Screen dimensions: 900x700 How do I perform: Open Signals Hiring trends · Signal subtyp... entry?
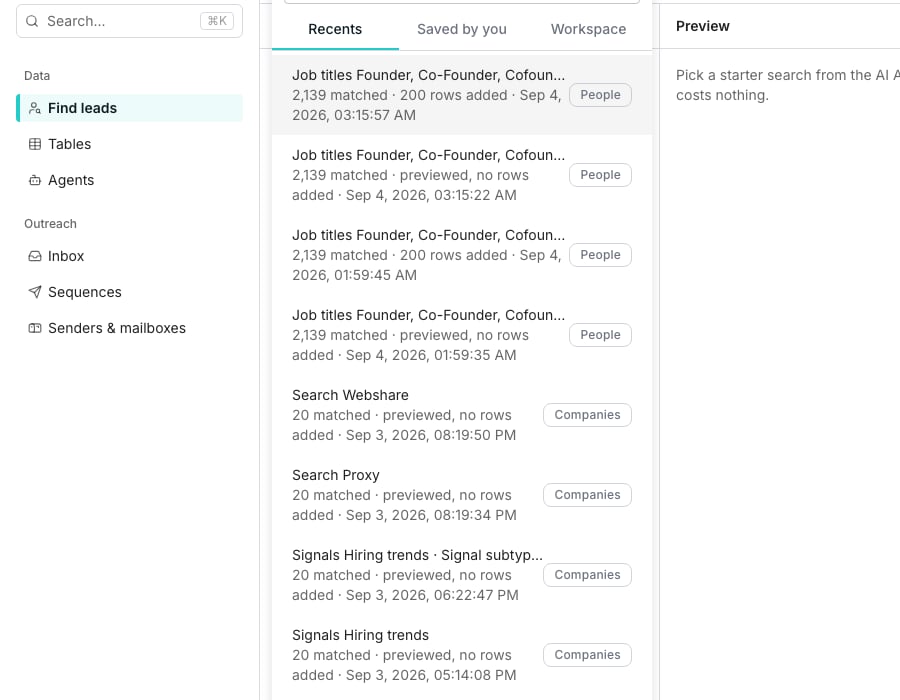point(462,575)
